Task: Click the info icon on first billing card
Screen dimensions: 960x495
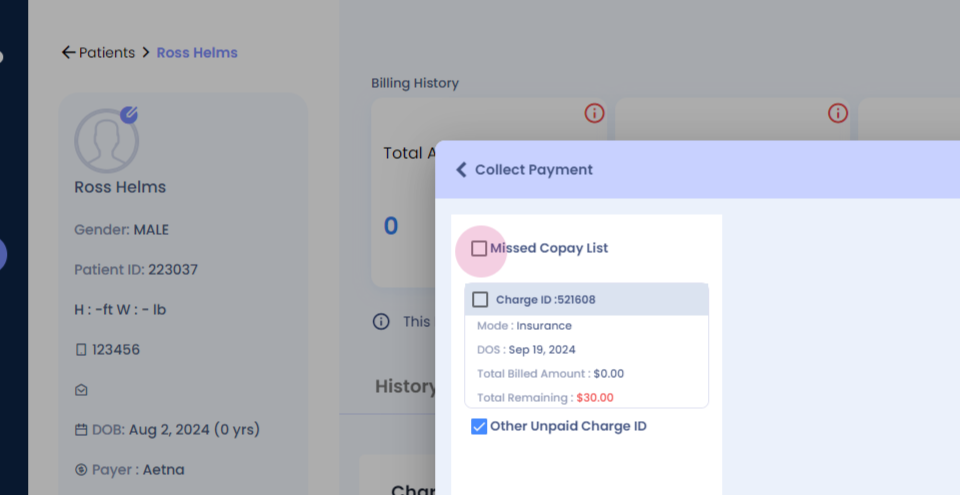Action: click(594, 113)
